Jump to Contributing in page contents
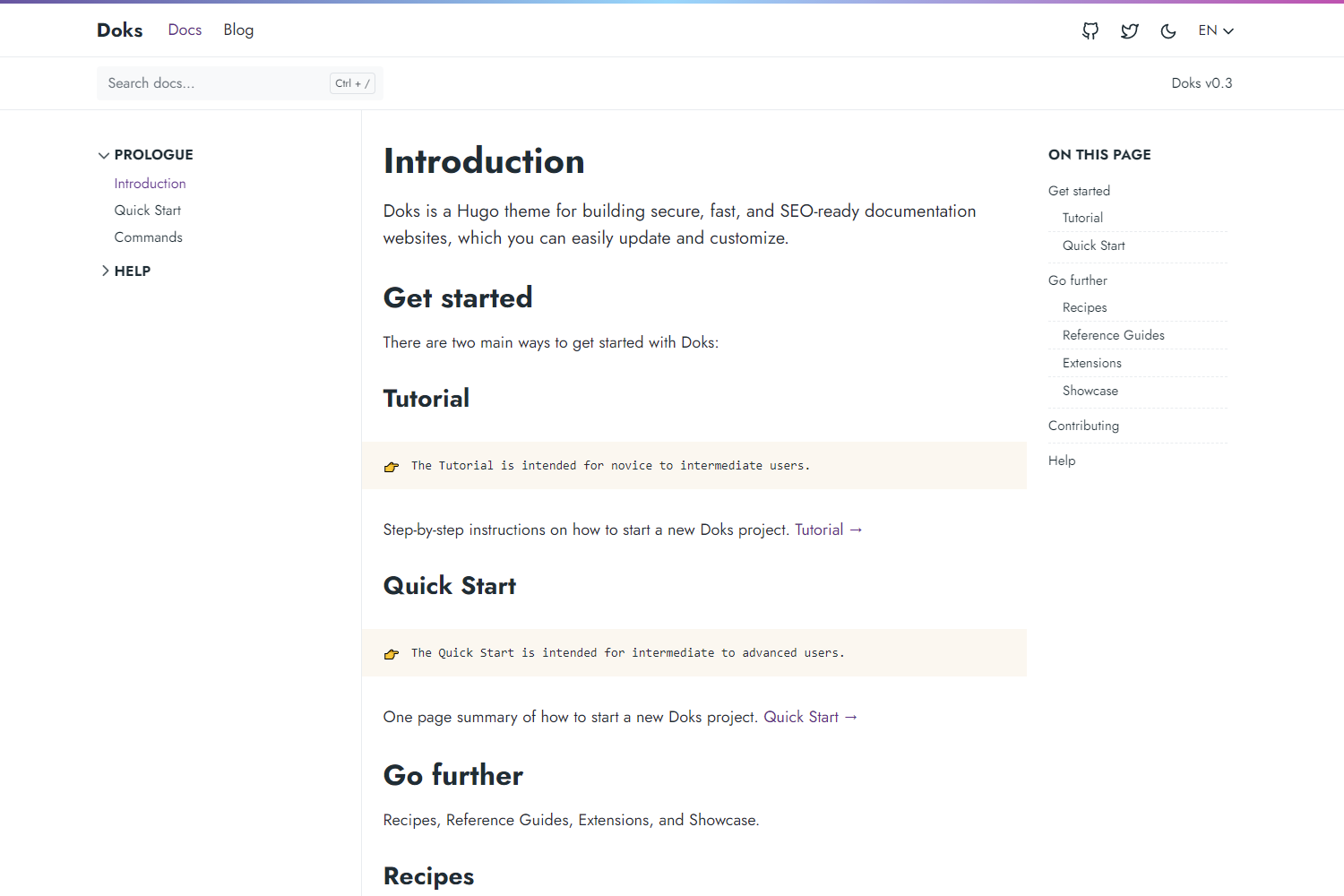The height and width of the screenshot is (896, 1344). coord(1084,426)
